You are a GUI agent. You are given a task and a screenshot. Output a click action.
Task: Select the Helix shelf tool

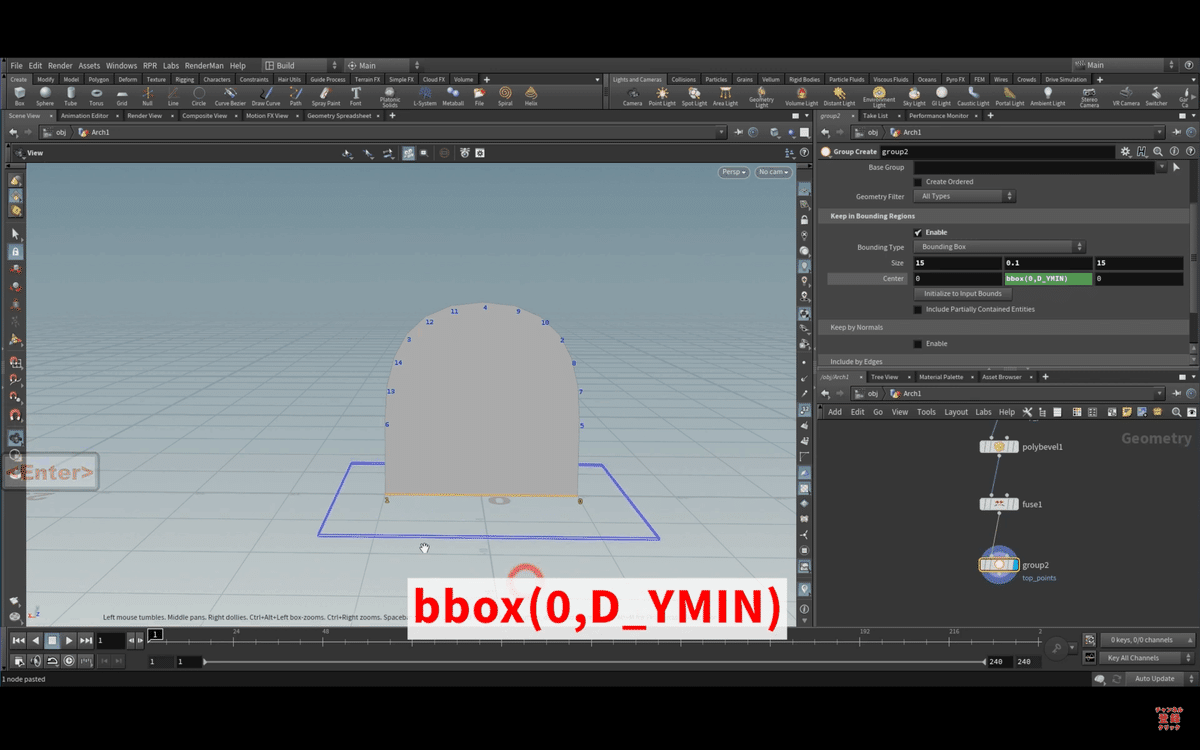coord(531,96)
